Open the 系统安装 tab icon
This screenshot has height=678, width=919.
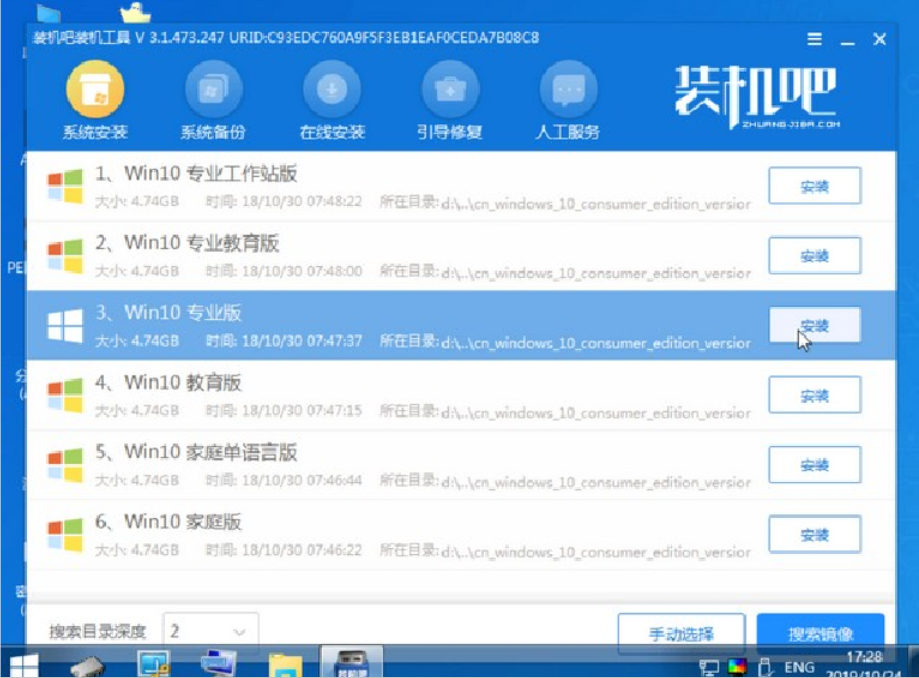coord(95,90)
